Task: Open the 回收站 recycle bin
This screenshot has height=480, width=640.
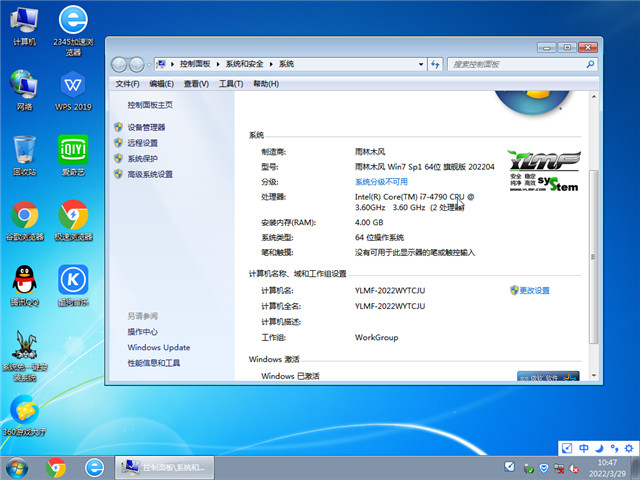Action: tap(24, 156)
